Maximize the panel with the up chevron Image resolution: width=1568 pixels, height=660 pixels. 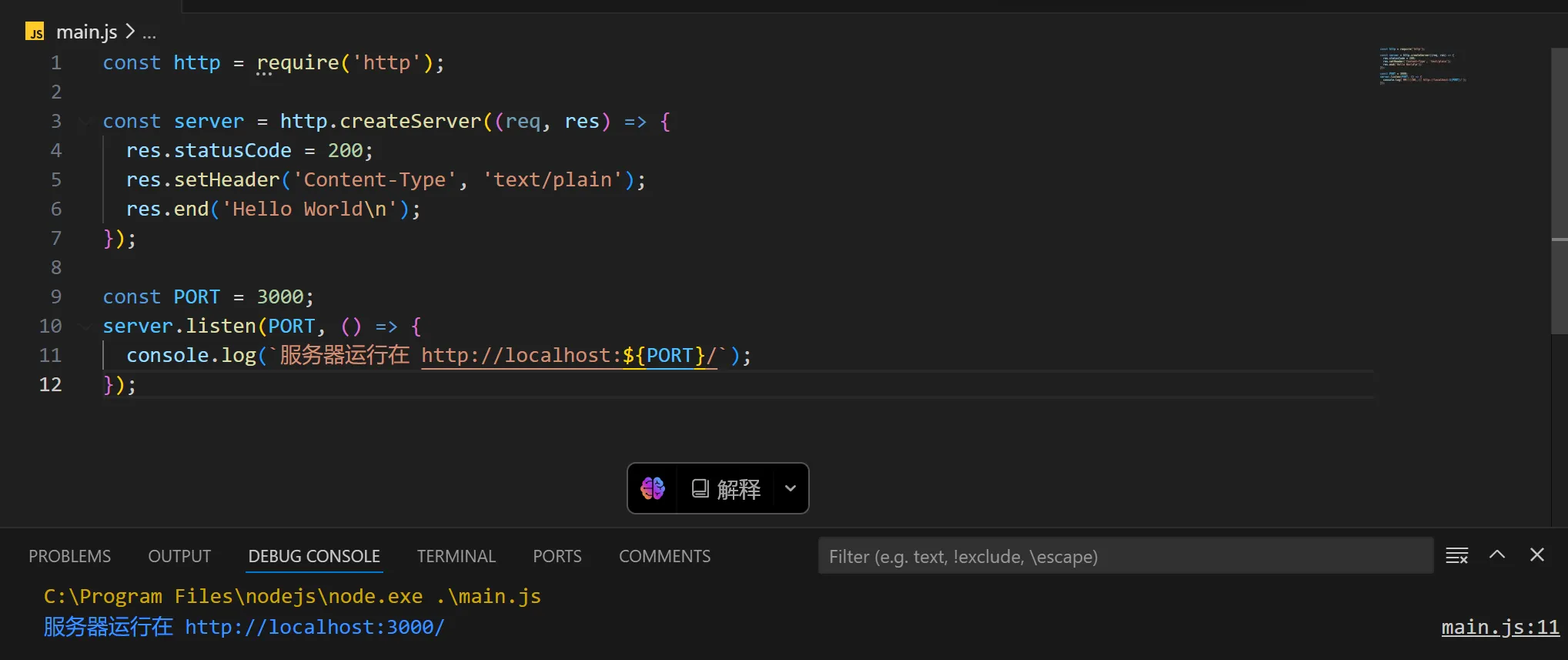(1497, 554)
